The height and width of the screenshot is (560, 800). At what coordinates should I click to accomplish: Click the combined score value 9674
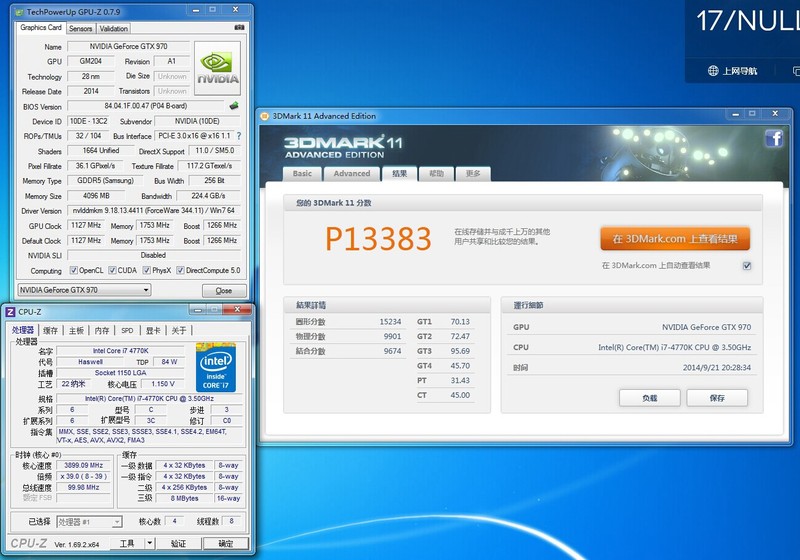click(392, 351)
